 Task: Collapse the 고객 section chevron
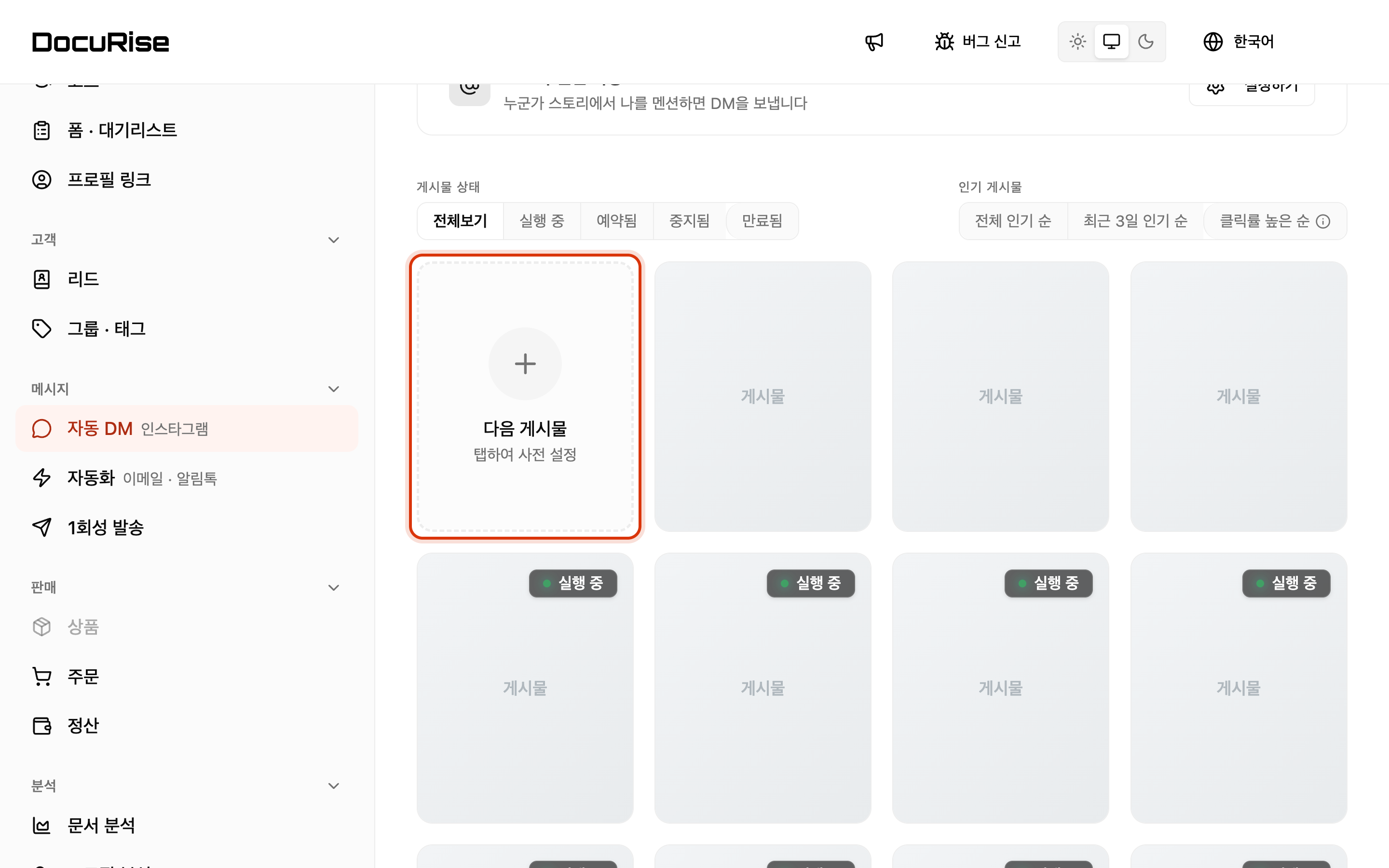click(x=333, y=240)
